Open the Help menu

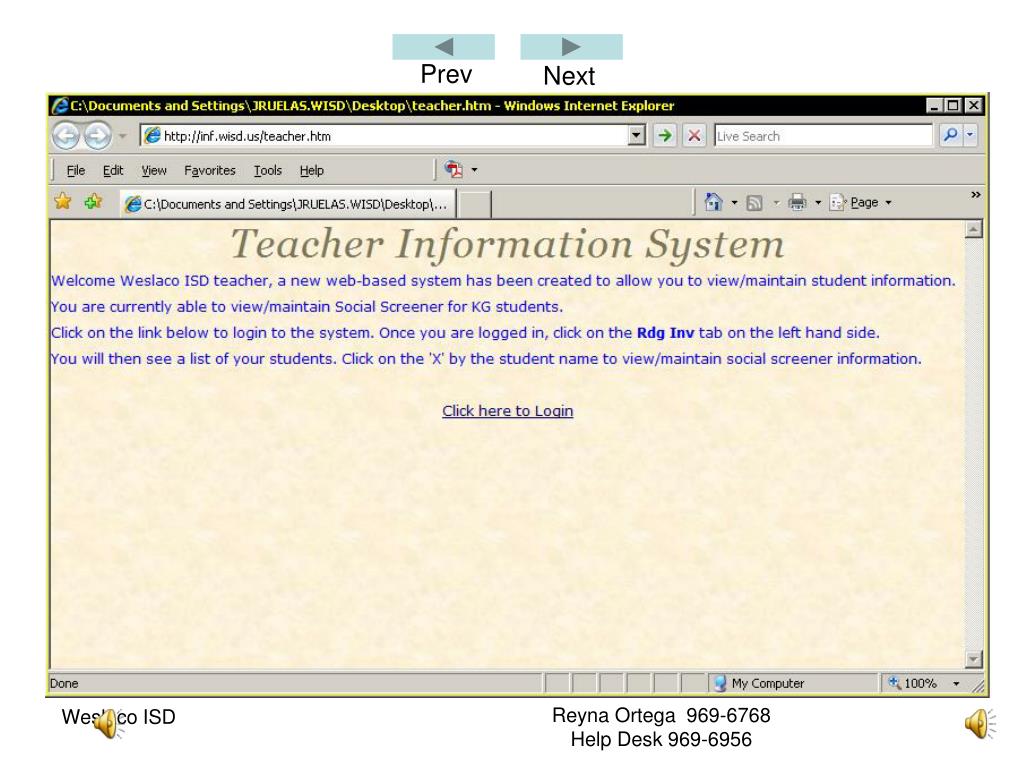(x=312, y=170)
